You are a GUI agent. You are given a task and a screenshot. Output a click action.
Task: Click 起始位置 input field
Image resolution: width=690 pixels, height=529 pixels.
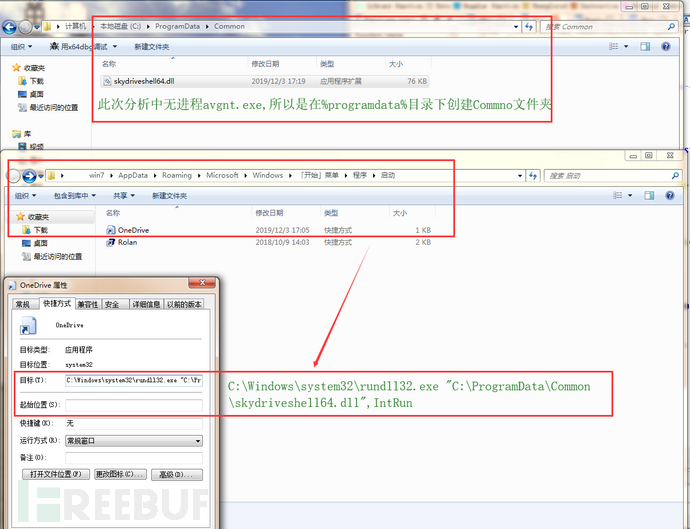[x=134, y=405]
